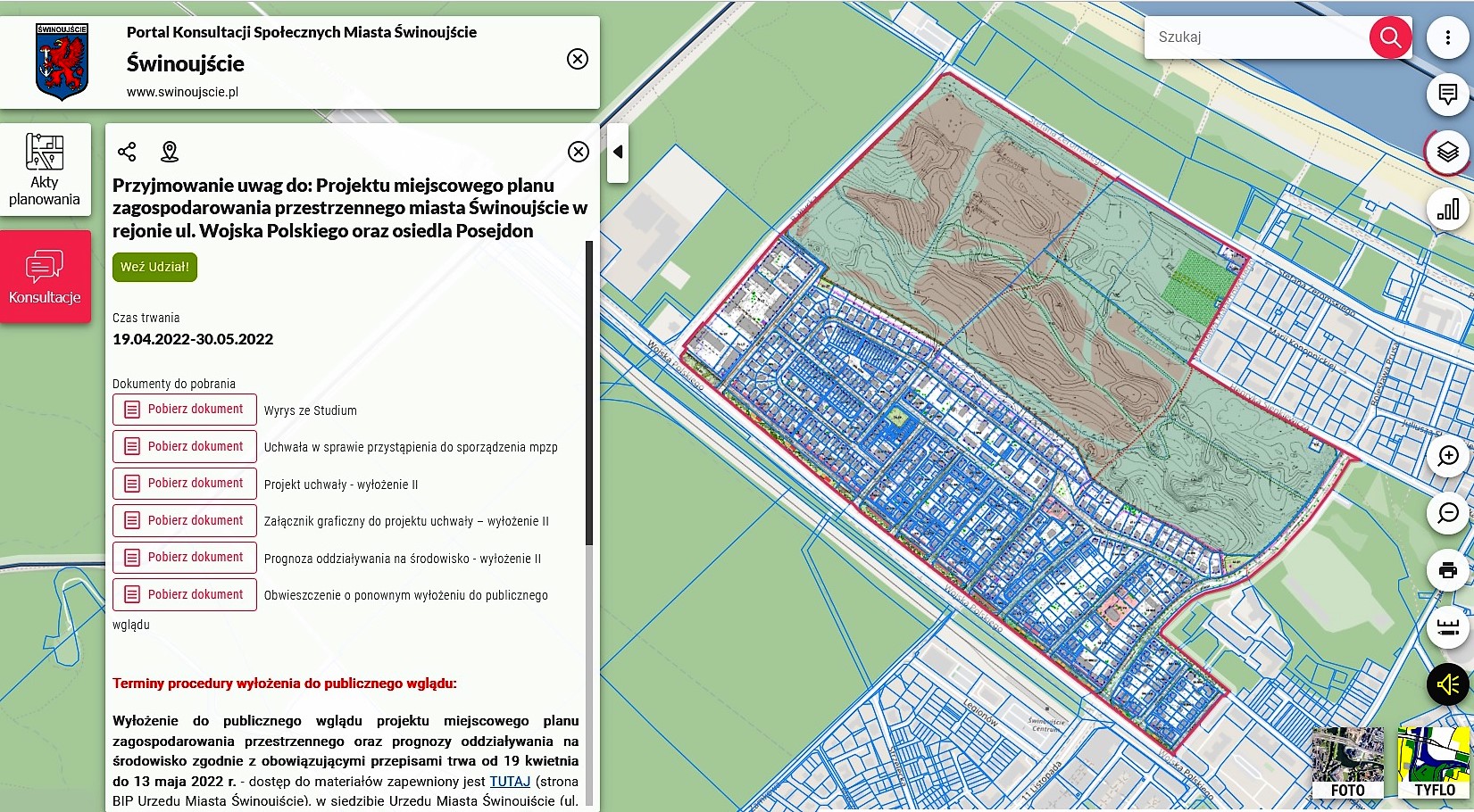Switch basemap to FOTO imagery

tap(1347, 762)
